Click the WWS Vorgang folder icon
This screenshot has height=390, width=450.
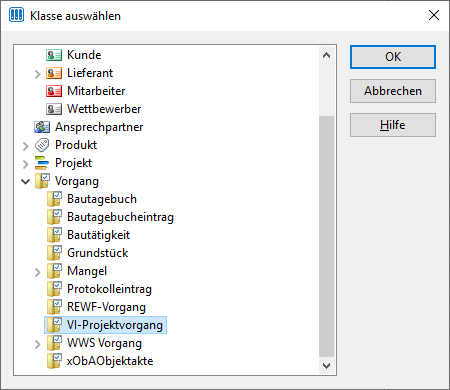pyautogui.click(x=54, y=343)
